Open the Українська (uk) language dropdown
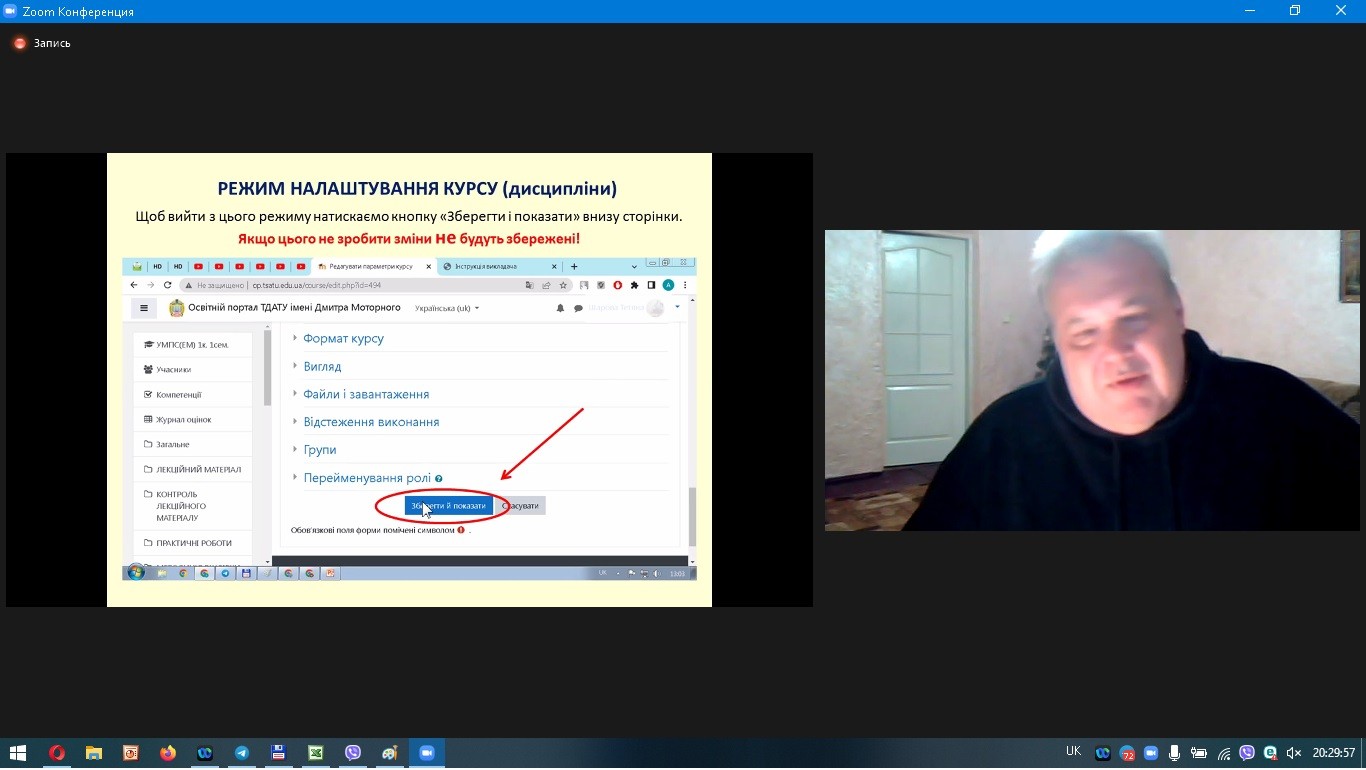The image size is (1366, 770). click(447, 308)
